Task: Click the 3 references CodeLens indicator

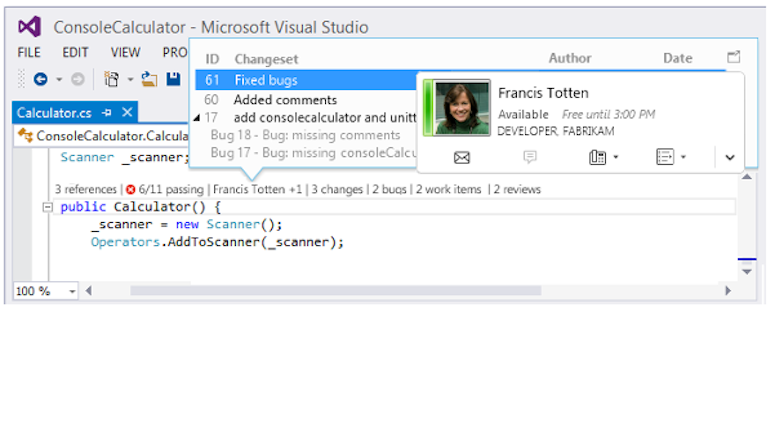Action: point(86,189)
